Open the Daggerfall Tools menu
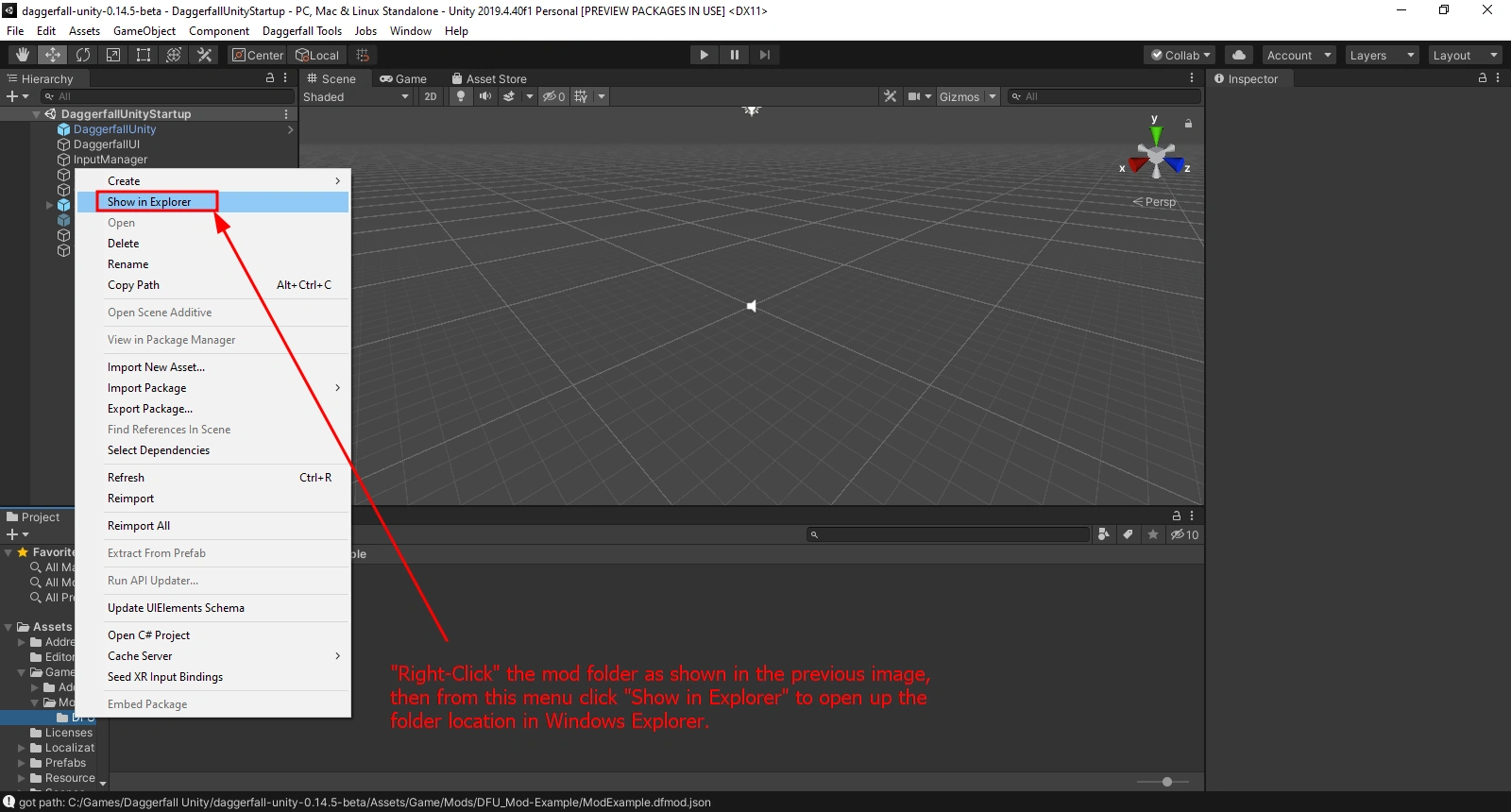This screenshot has width=1511, height=812. (x=302, y=31)
